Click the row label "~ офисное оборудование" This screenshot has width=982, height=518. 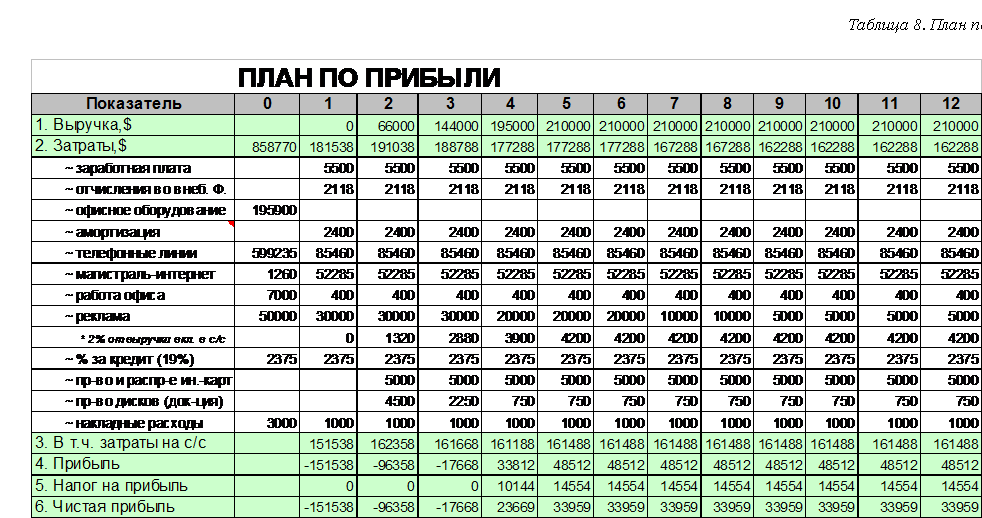coord(145,210)
